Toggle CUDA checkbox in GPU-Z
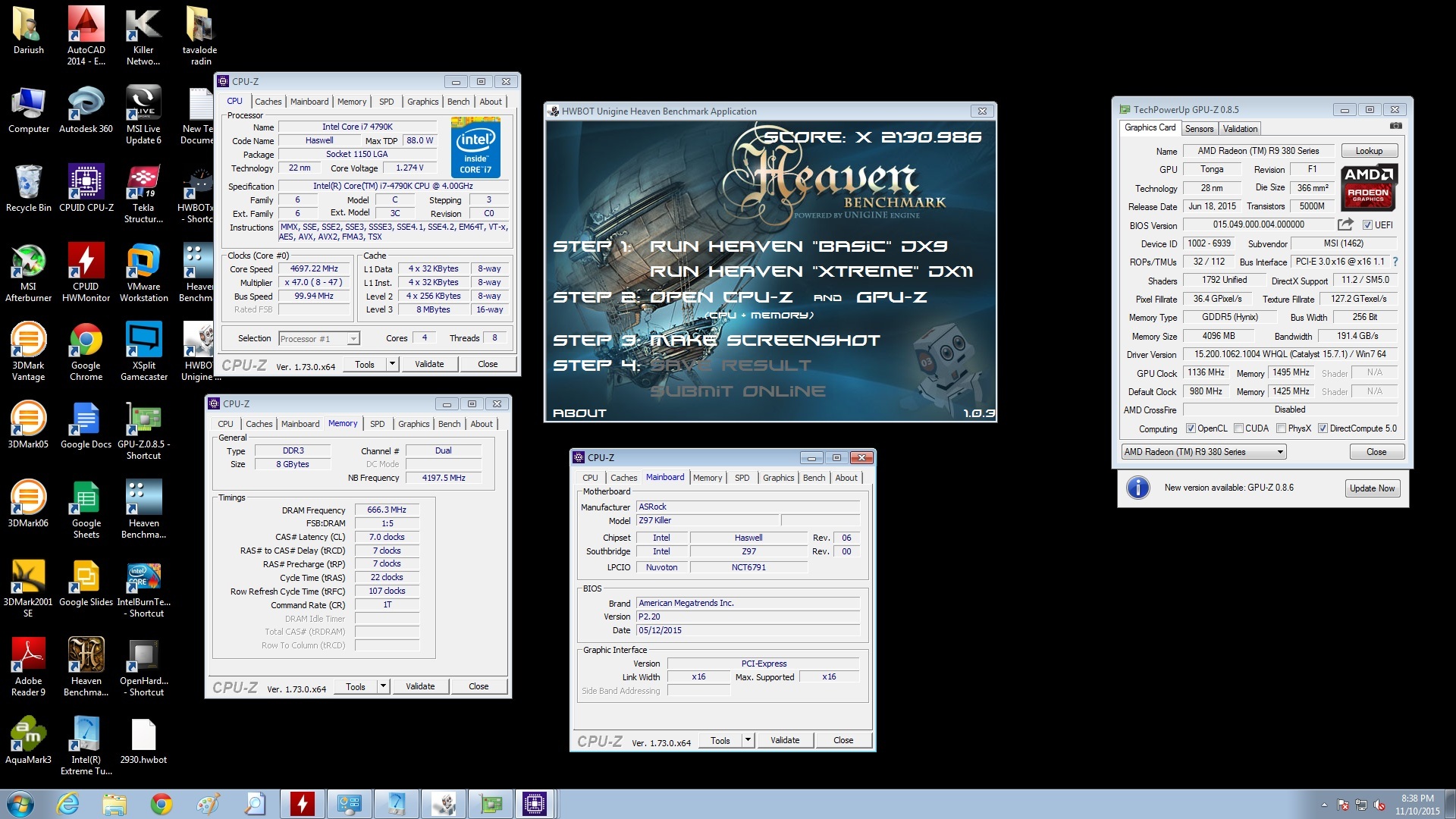The width and height of the screenshot is (1456, 819). pos(1238,428)
